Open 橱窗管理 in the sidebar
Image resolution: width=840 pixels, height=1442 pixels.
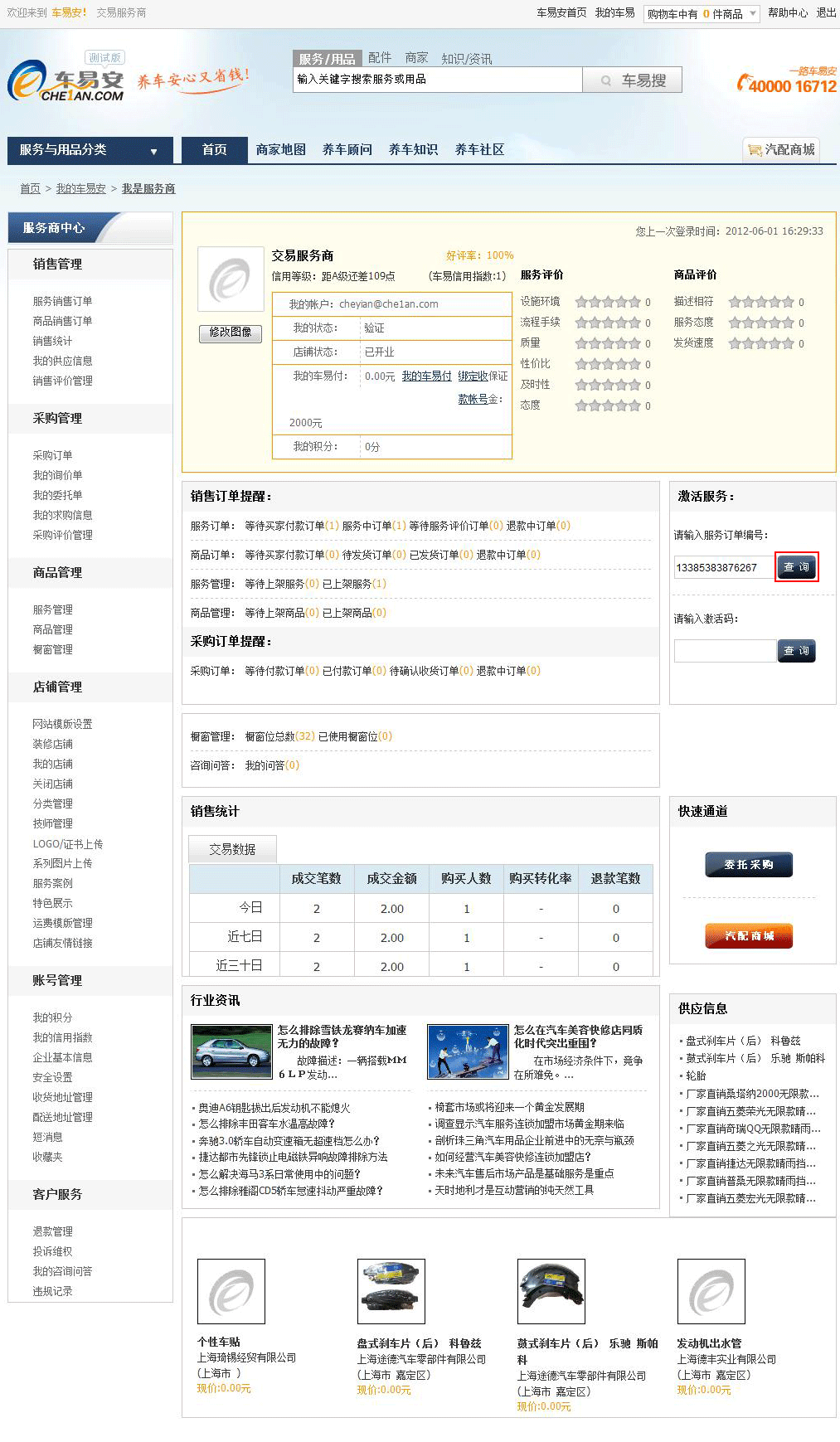pos(52,649)
